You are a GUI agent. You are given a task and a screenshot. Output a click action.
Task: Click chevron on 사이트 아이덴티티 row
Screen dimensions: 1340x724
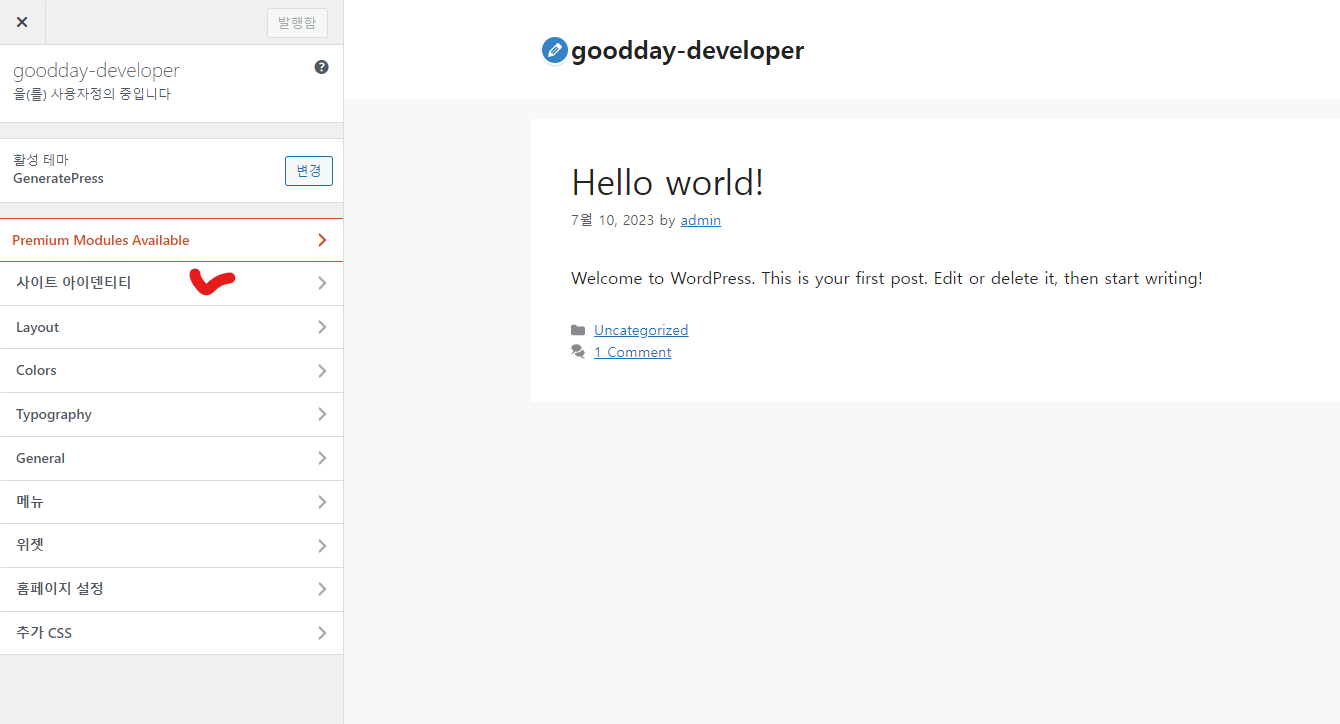point(322,284)
